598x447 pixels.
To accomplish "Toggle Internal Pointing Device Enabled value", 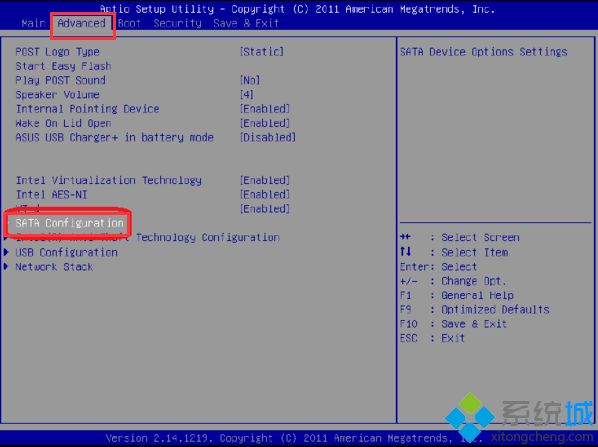I will pyautogui.click(x=265, y=109).
